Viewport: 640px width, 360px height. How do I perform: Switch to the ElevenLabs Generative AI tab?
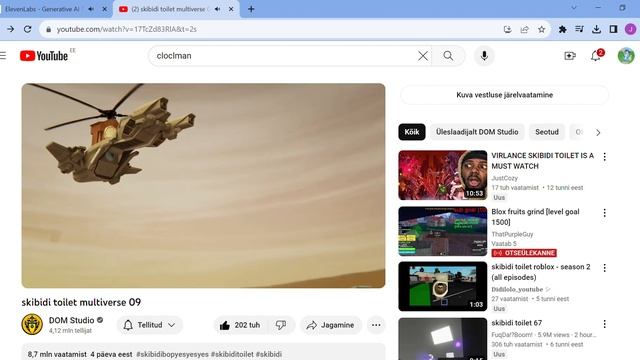[x=42, y=9]
